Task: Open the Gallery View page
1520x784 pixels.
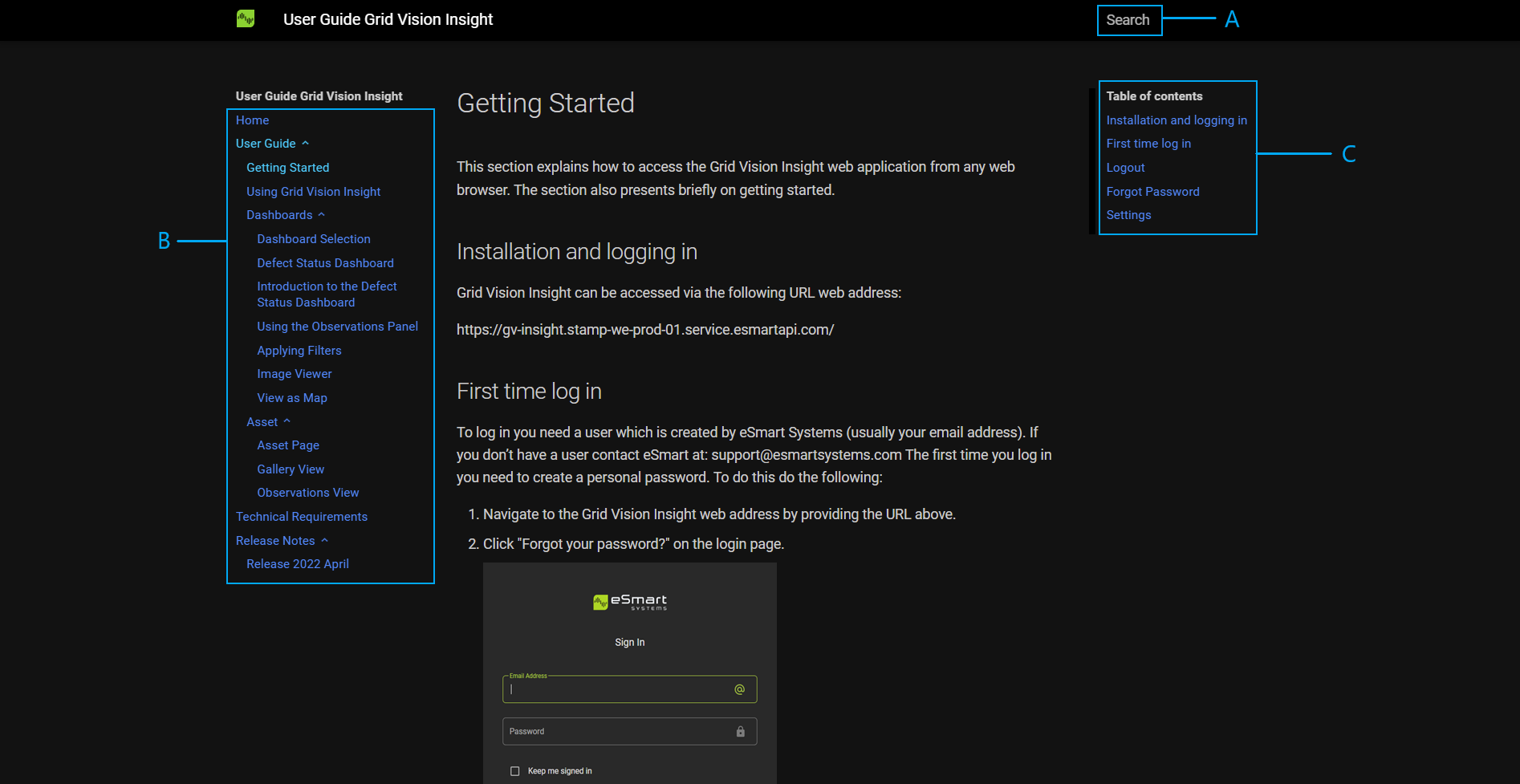Action: tap(291, 469)
